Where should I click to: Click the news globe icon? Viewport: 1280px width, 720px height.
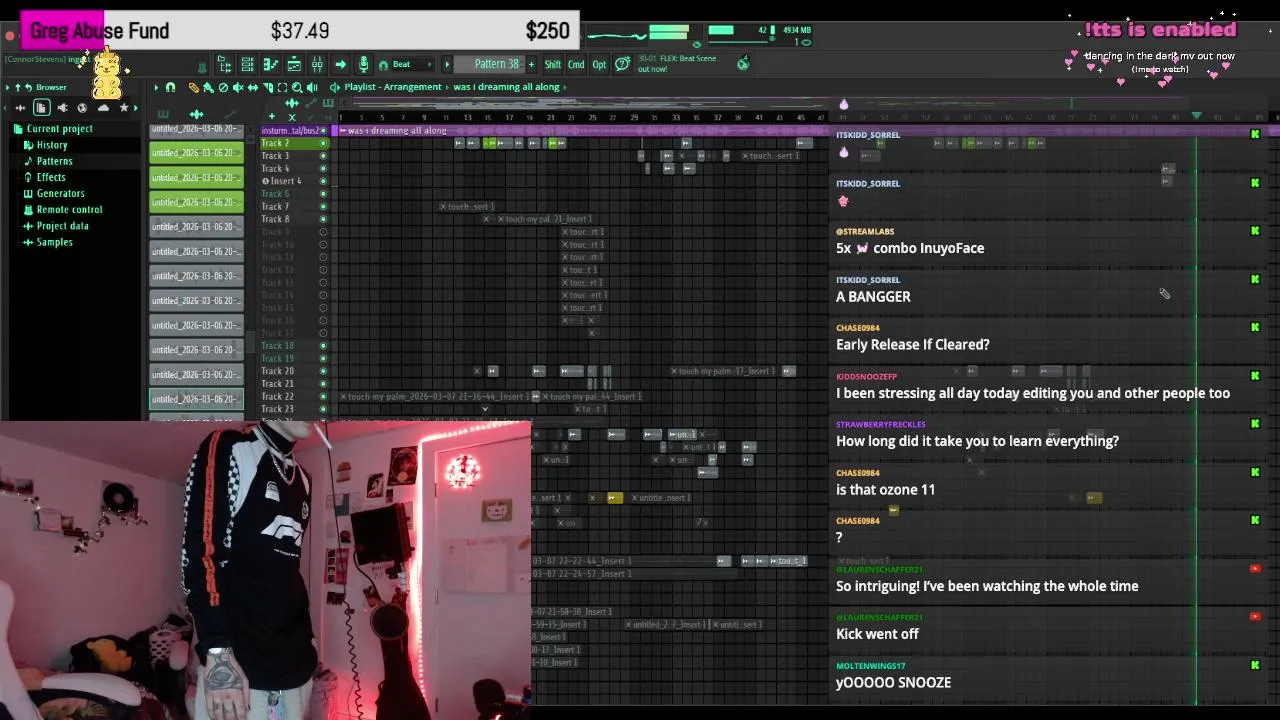(743, 63)
